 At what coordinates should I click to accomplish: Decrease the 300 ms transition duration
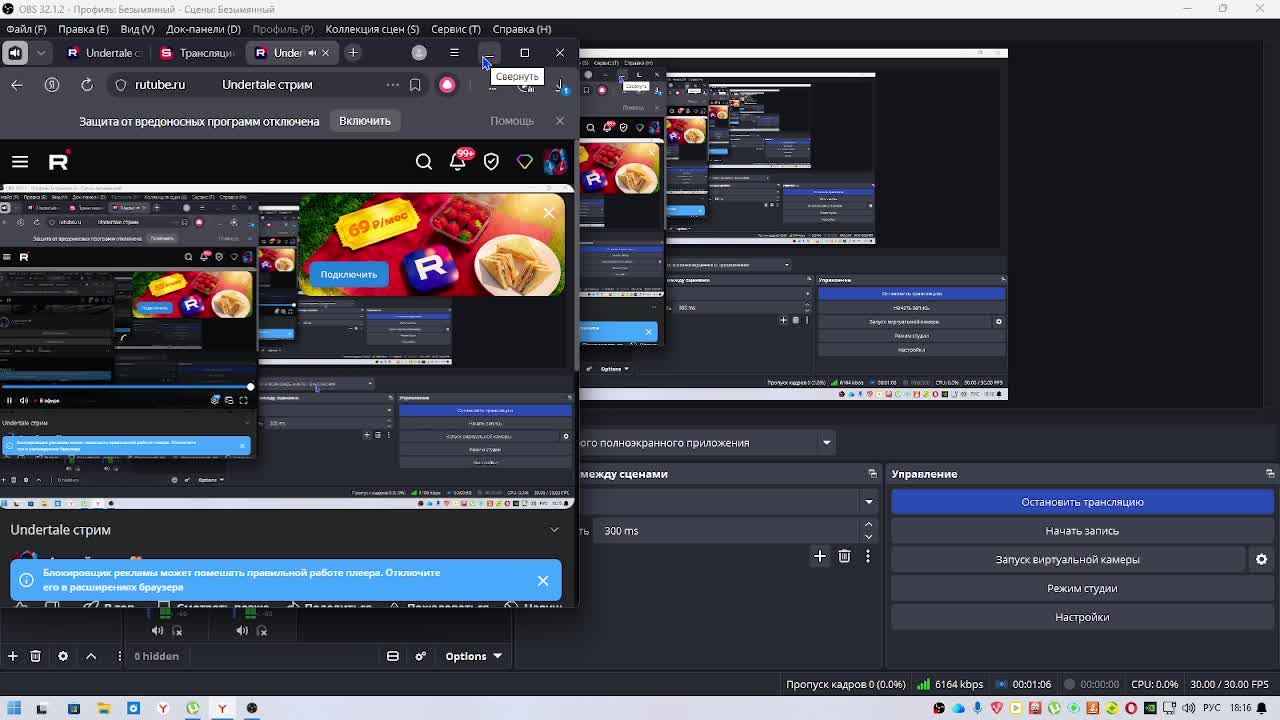868,537
